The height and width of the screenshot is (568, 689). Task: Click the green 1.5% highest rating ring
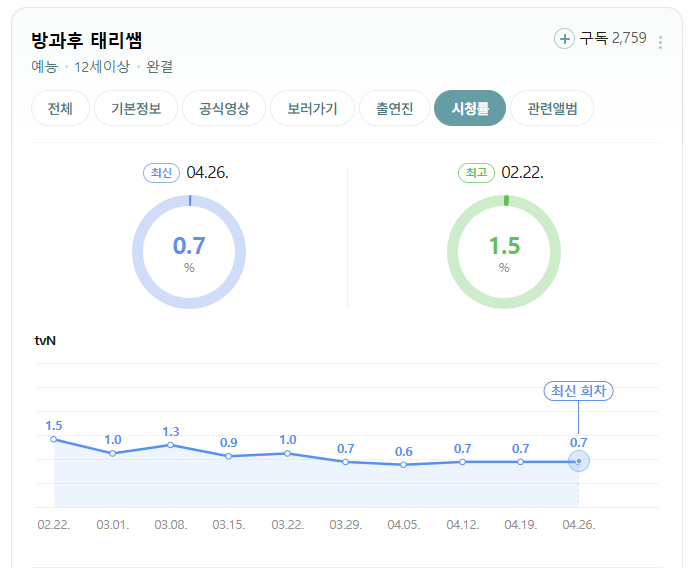click(504, 252)
